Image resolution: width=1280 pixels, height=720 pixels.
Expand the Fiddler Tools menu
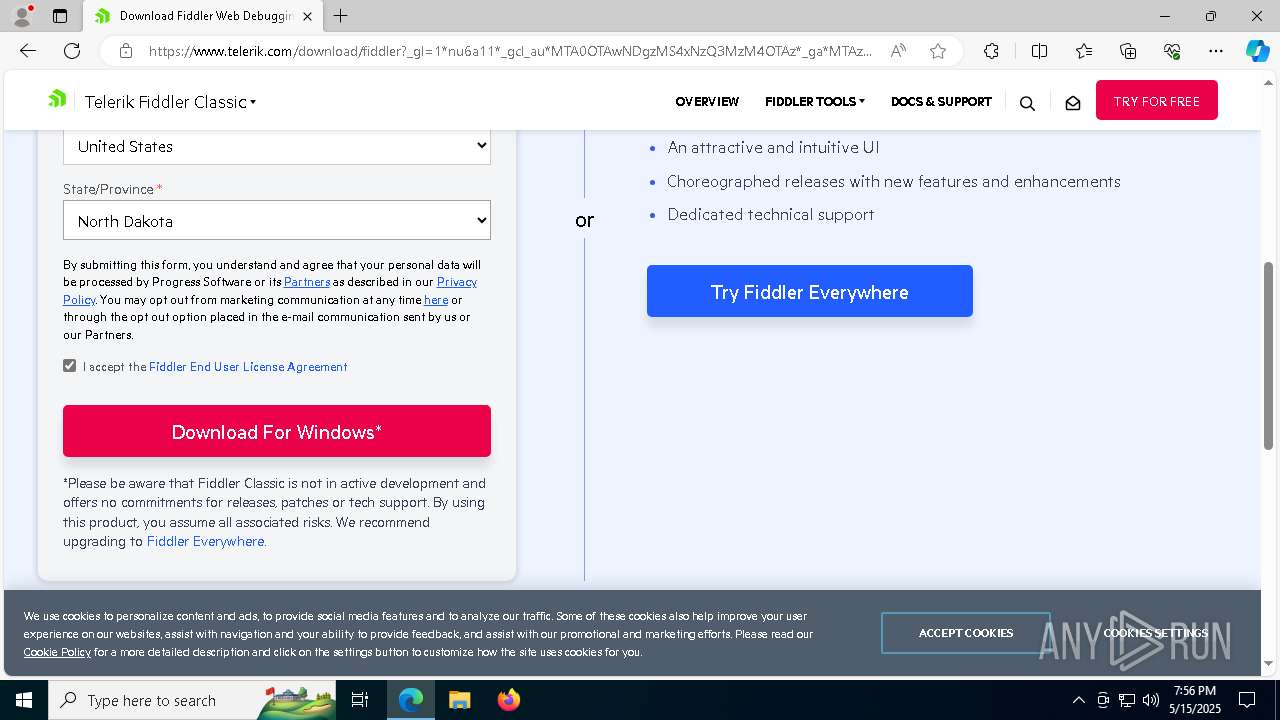coord(815,102)
